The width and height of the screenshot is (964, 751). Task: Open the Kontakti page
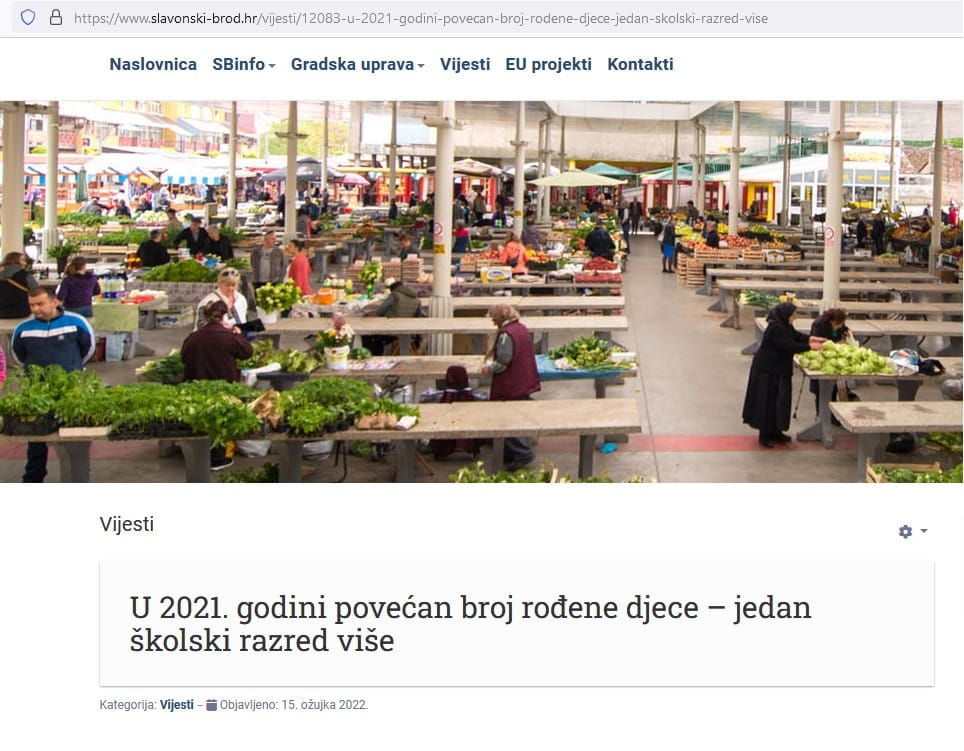click(640, 64)
